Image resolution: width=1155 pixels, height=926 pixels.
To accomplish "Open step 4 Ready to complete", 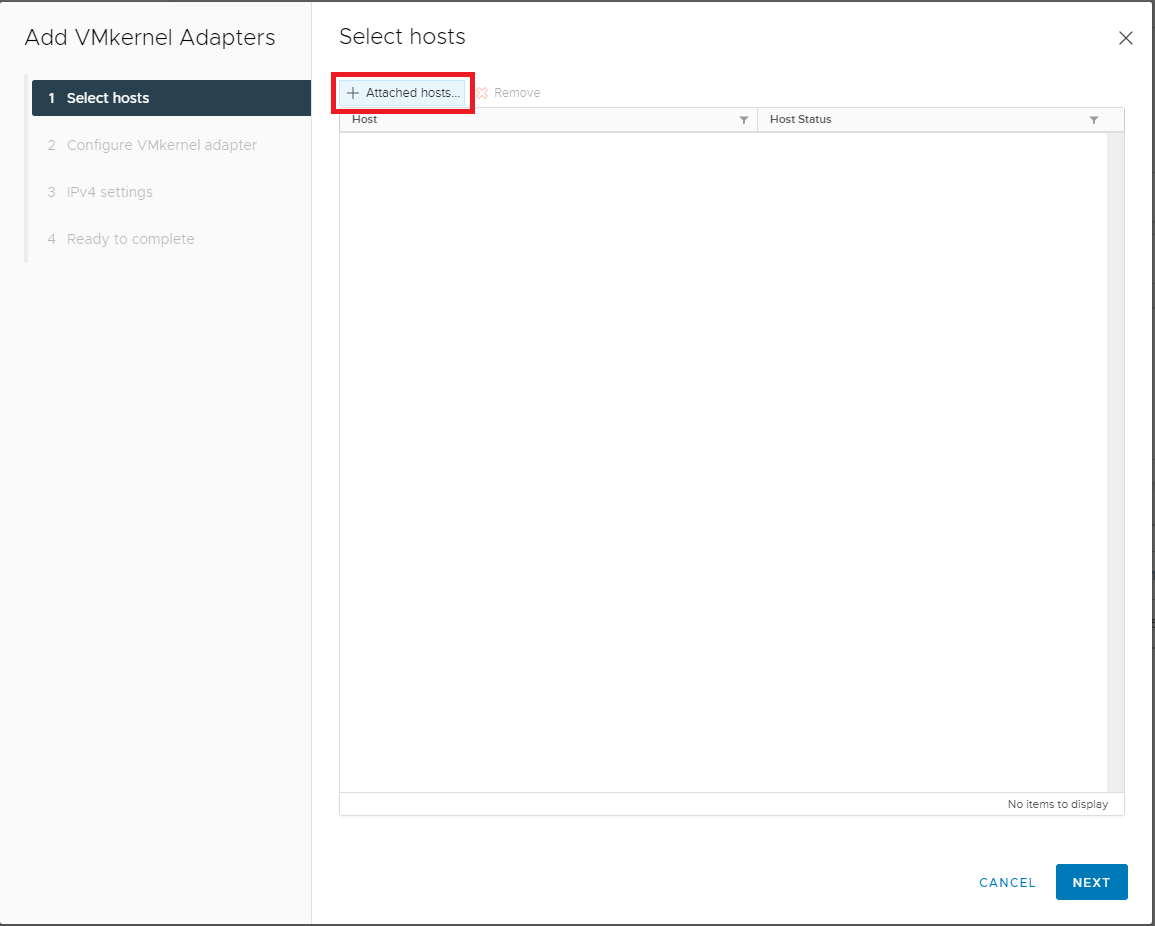I will (x=130, y=239).
